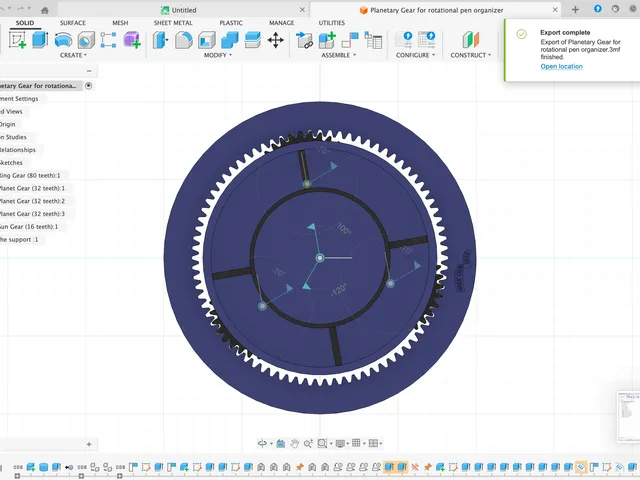
Task: Click the Fit/Zoom window icon
Action: click(x=322, y=443)
